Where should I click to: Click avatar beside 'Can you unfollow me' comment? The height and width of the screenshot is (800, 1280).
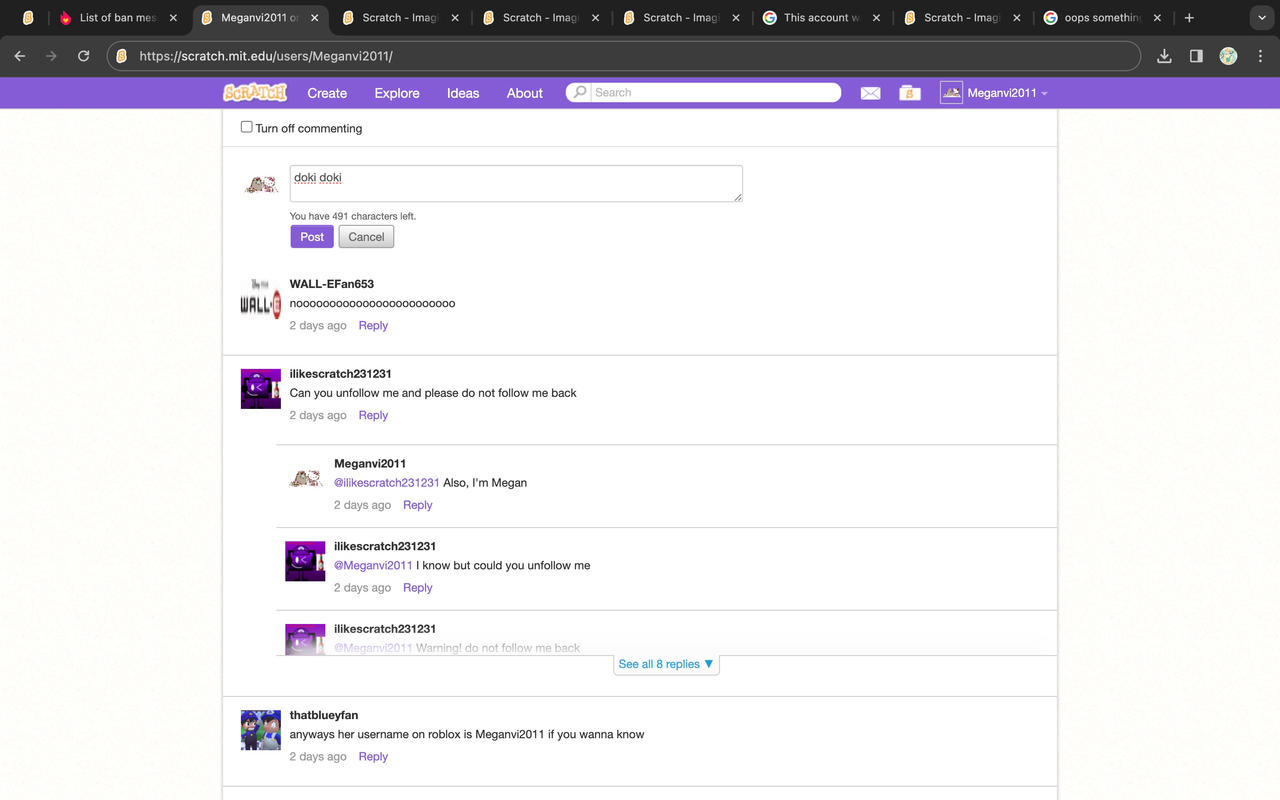tap(260, 388)
